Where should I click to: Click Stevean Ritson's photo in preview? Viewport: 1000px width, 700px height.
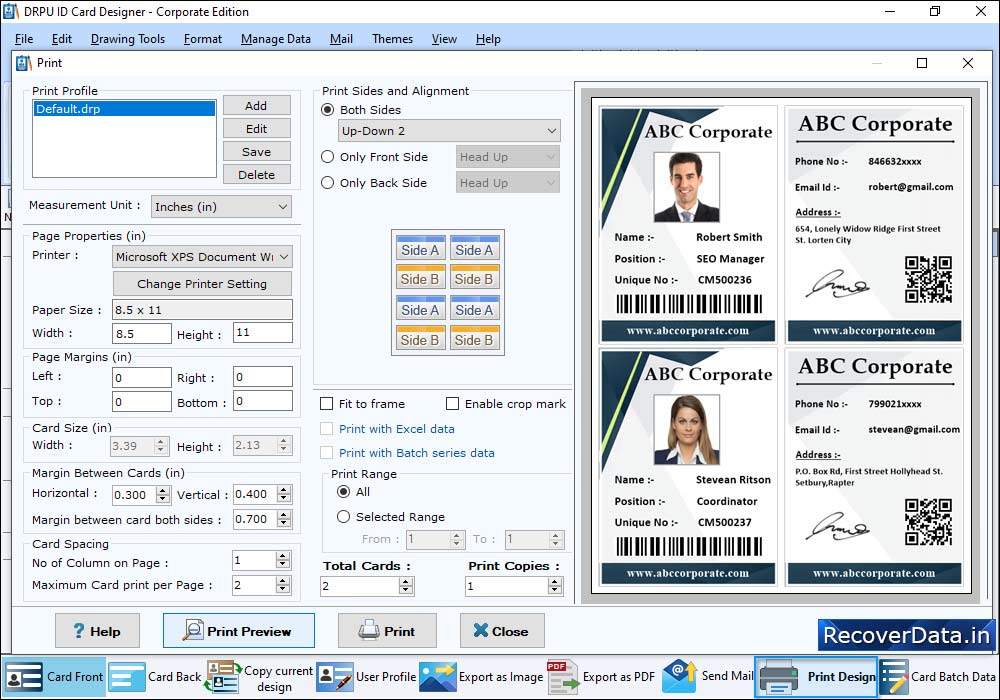[x=686, y=430]
